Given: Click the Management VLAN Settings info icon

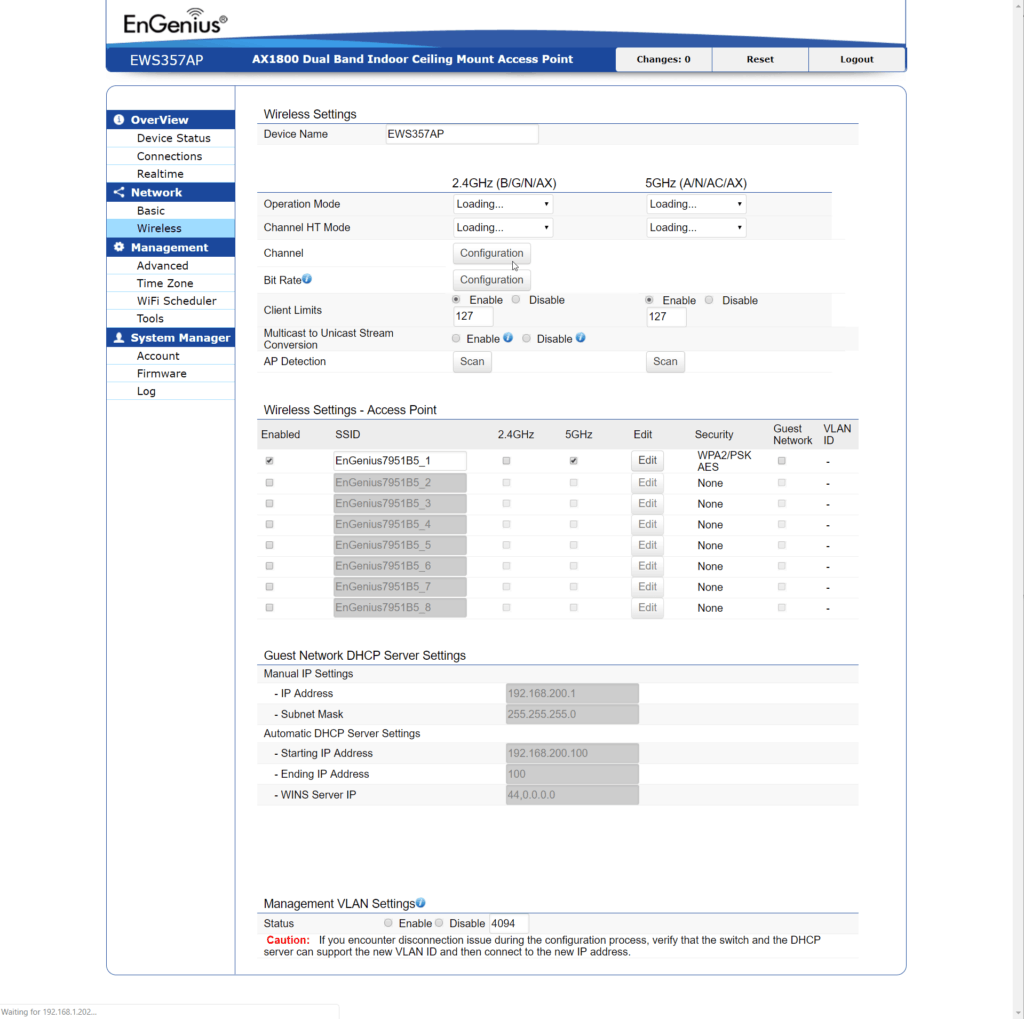Looking at the screenshot, I should (x=421, y=903).
